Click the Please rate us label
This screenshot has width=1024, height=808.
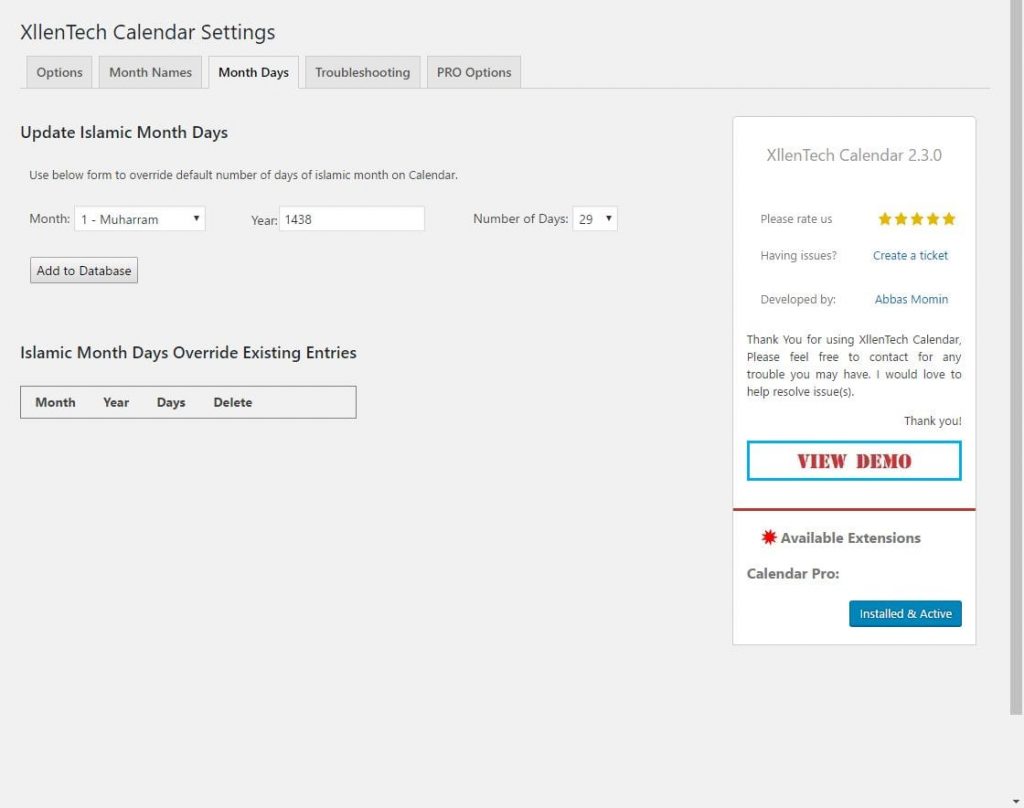pyautogui.click(x=796, y=219)
